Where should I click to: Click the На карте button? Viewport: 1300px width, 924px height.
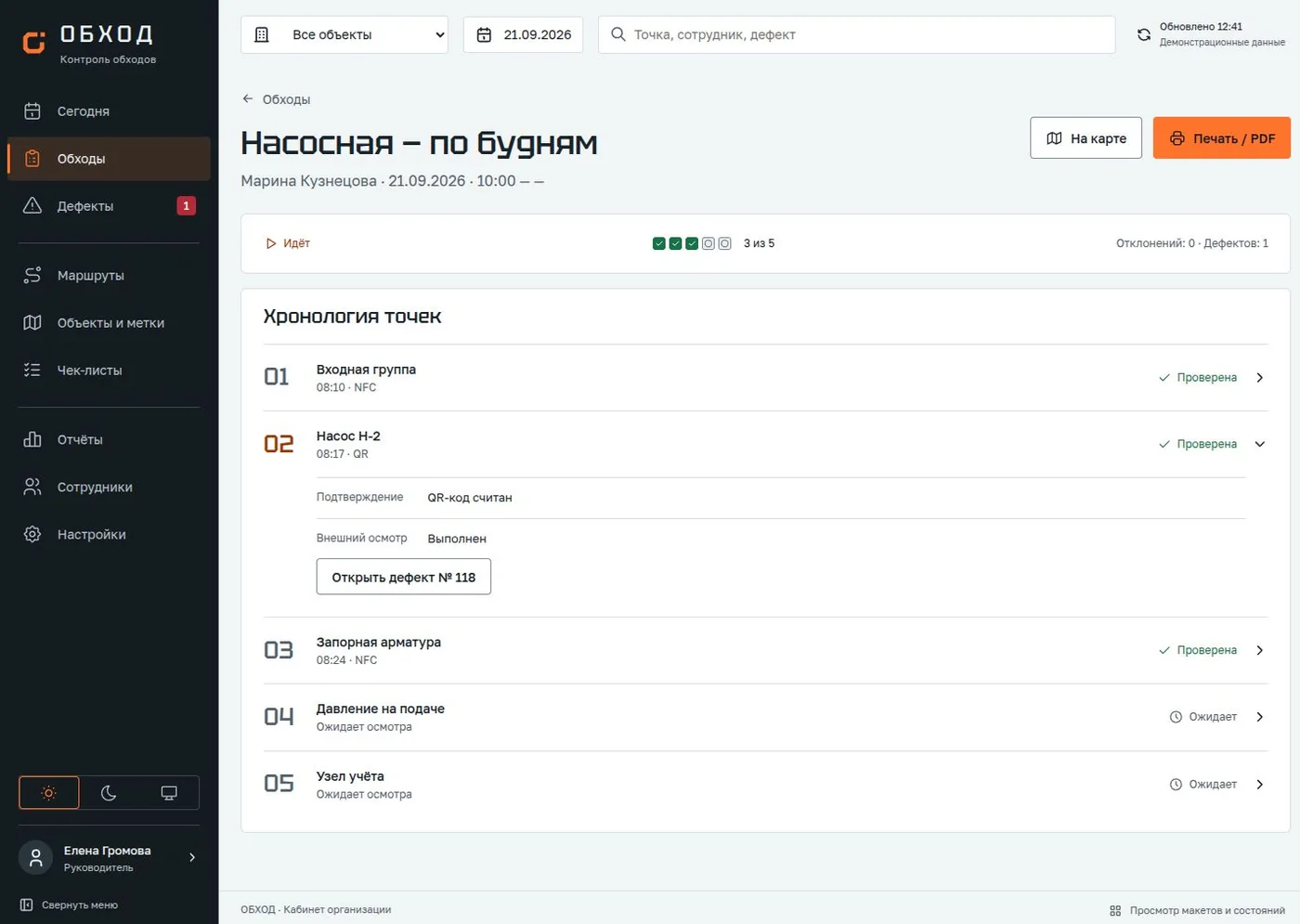click(x=1085, y=138)
